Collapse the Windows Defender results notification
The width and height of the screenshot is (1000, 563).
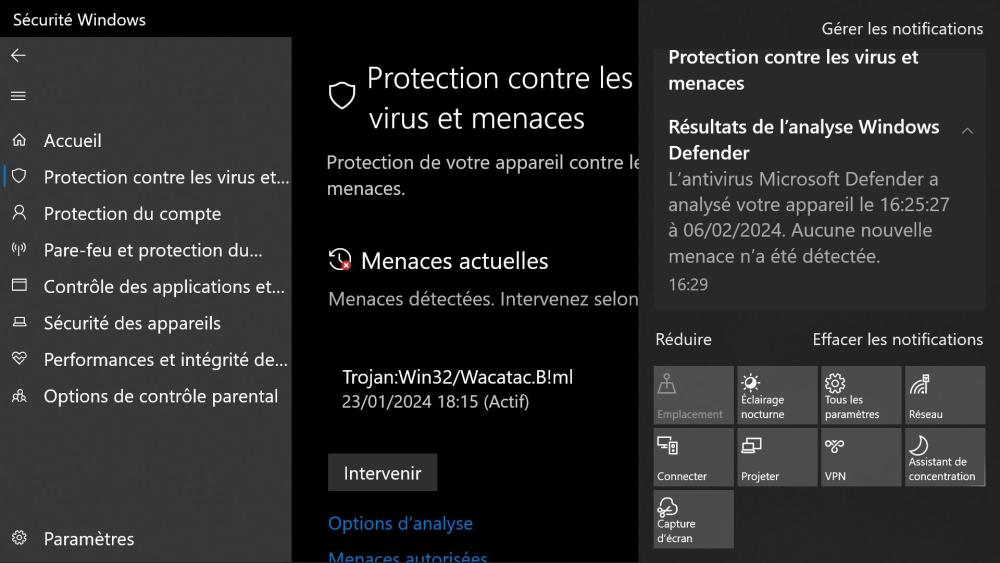[967, 131]
